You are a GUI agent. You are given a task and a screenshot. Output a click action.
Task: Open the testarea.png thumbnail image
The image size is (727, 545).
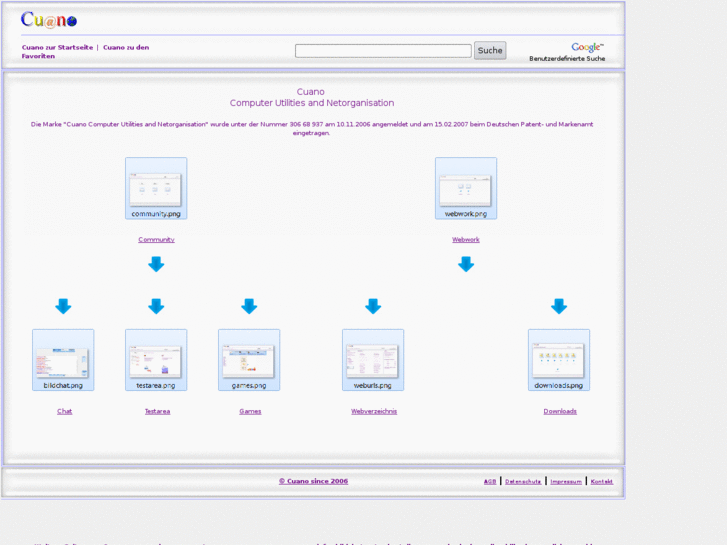click(x=156, y=360)
